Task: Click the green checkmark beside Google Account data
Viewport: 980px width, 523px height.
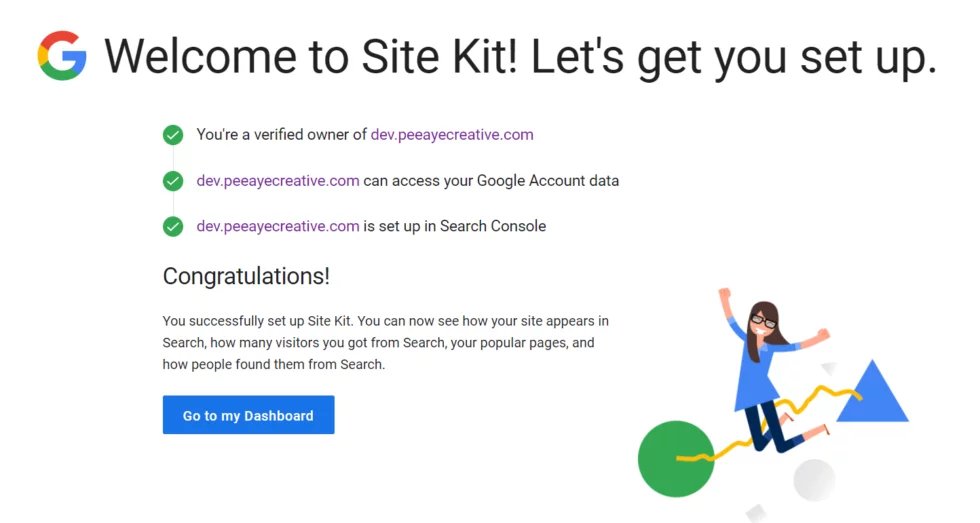Action: click(173, 181)
